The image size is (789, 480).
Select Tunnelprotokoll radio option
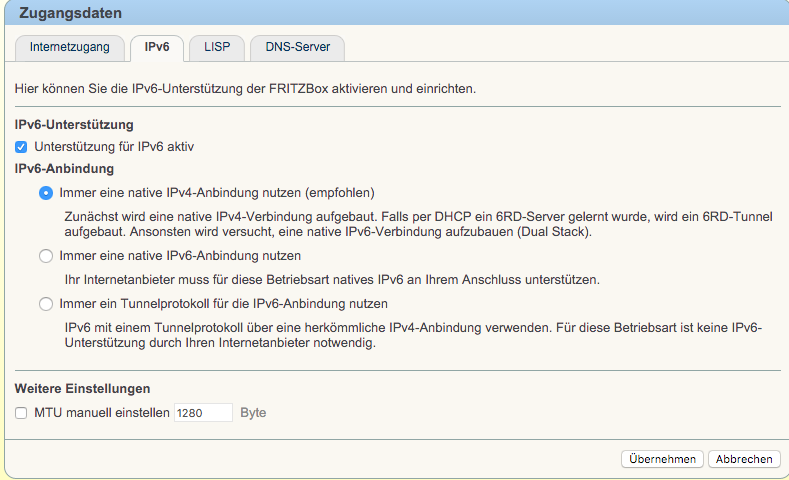[x=45, y=304]
